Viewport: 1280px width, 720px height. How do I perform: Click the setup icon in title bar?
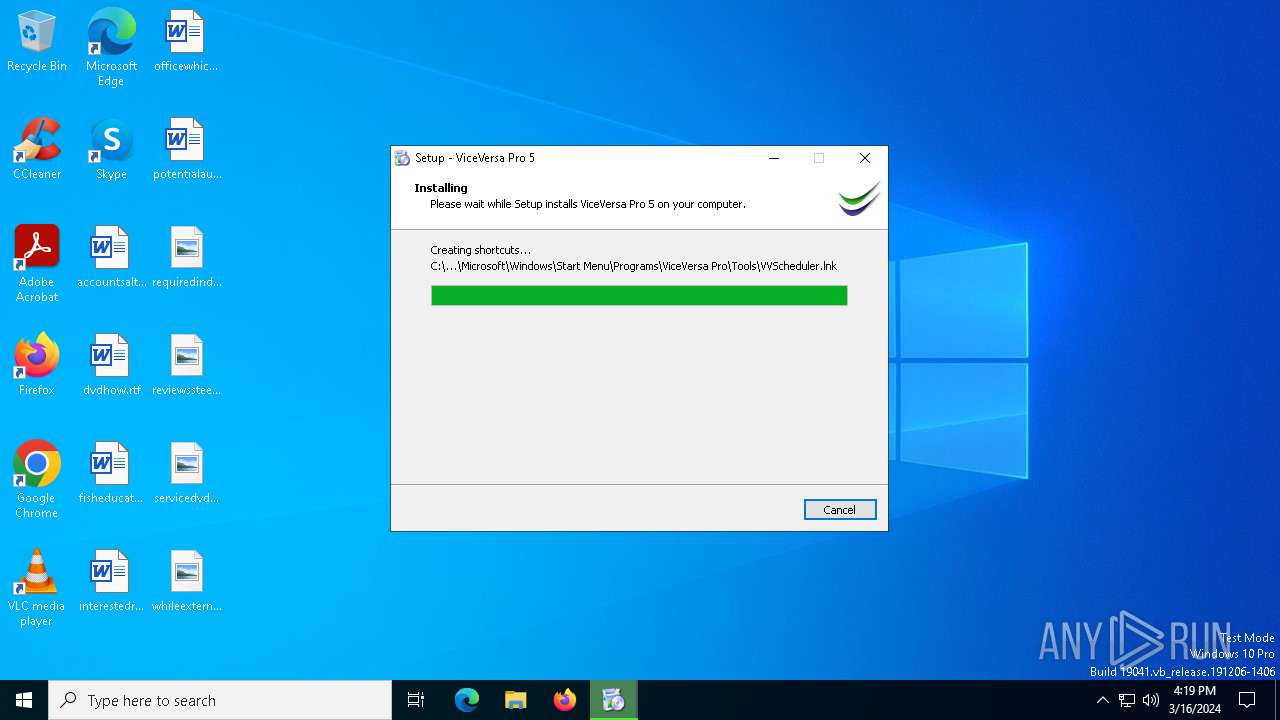click(402, 158)
